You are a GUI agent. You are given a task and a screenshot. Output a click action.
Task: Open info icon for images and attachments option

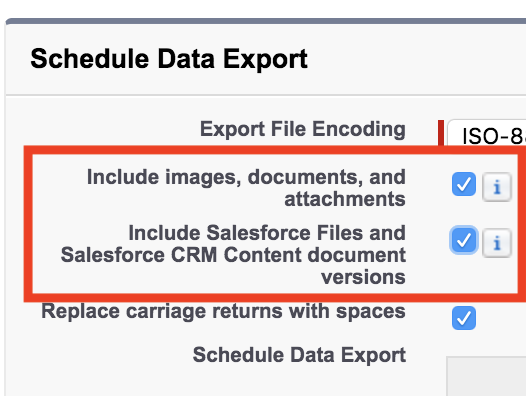pyautogui.click(x=497, y=187)
